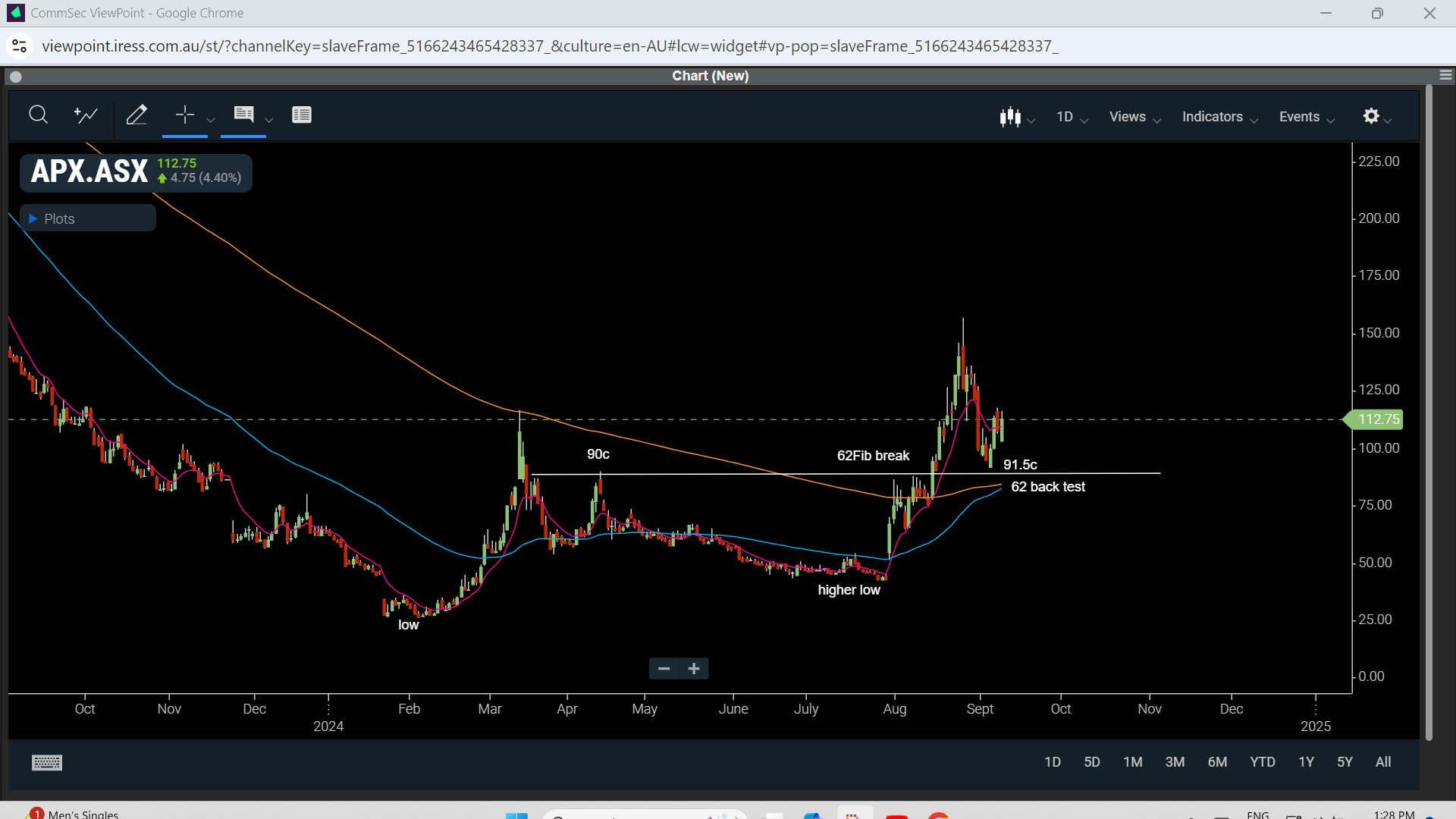The height and width of the screenshot is (819, 1456).
Task: Open the Windows Start button
Action: (x=516, y=814)
